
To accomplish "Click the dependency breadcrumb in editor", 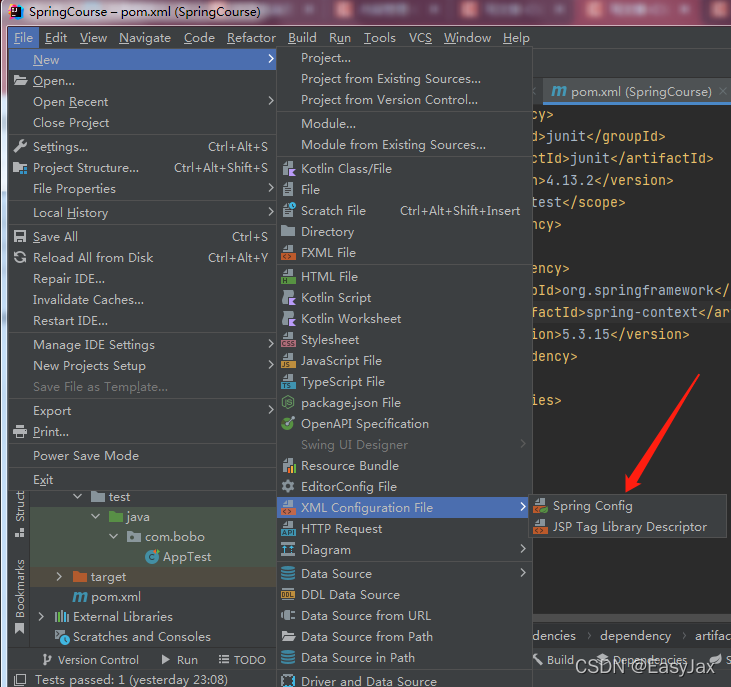I will tap(635, 636).
